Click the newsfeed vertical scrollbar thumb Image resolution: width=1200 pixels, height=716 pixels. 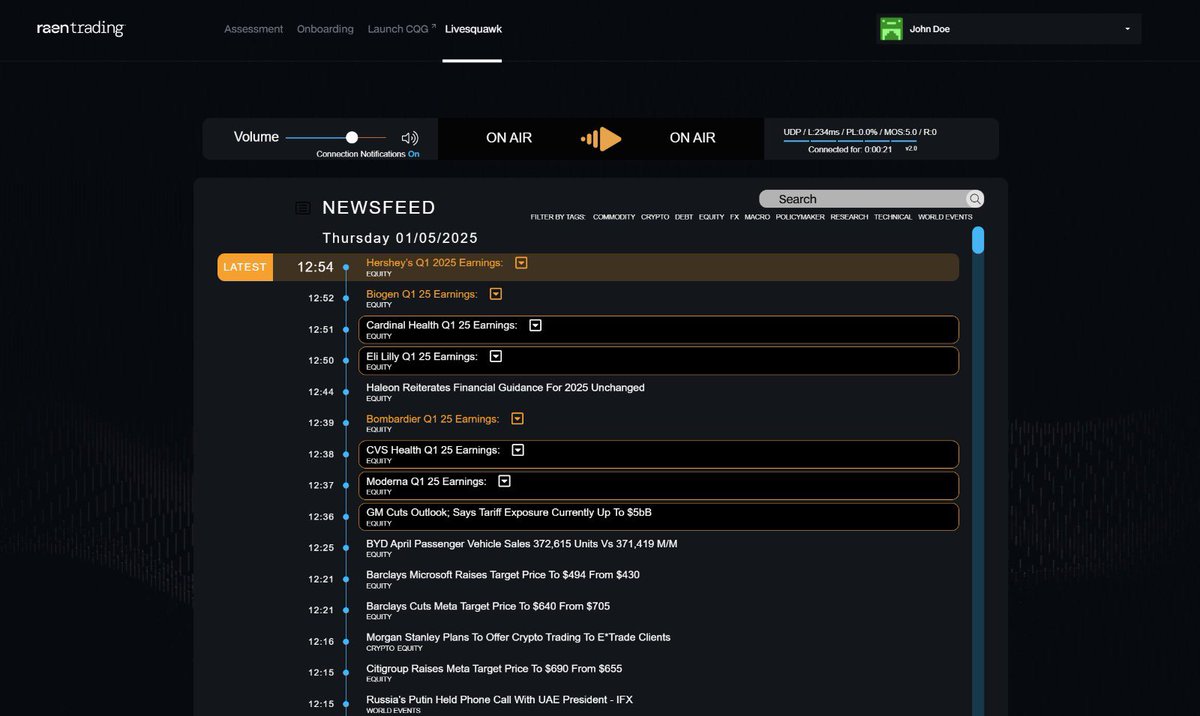point(978,240)
